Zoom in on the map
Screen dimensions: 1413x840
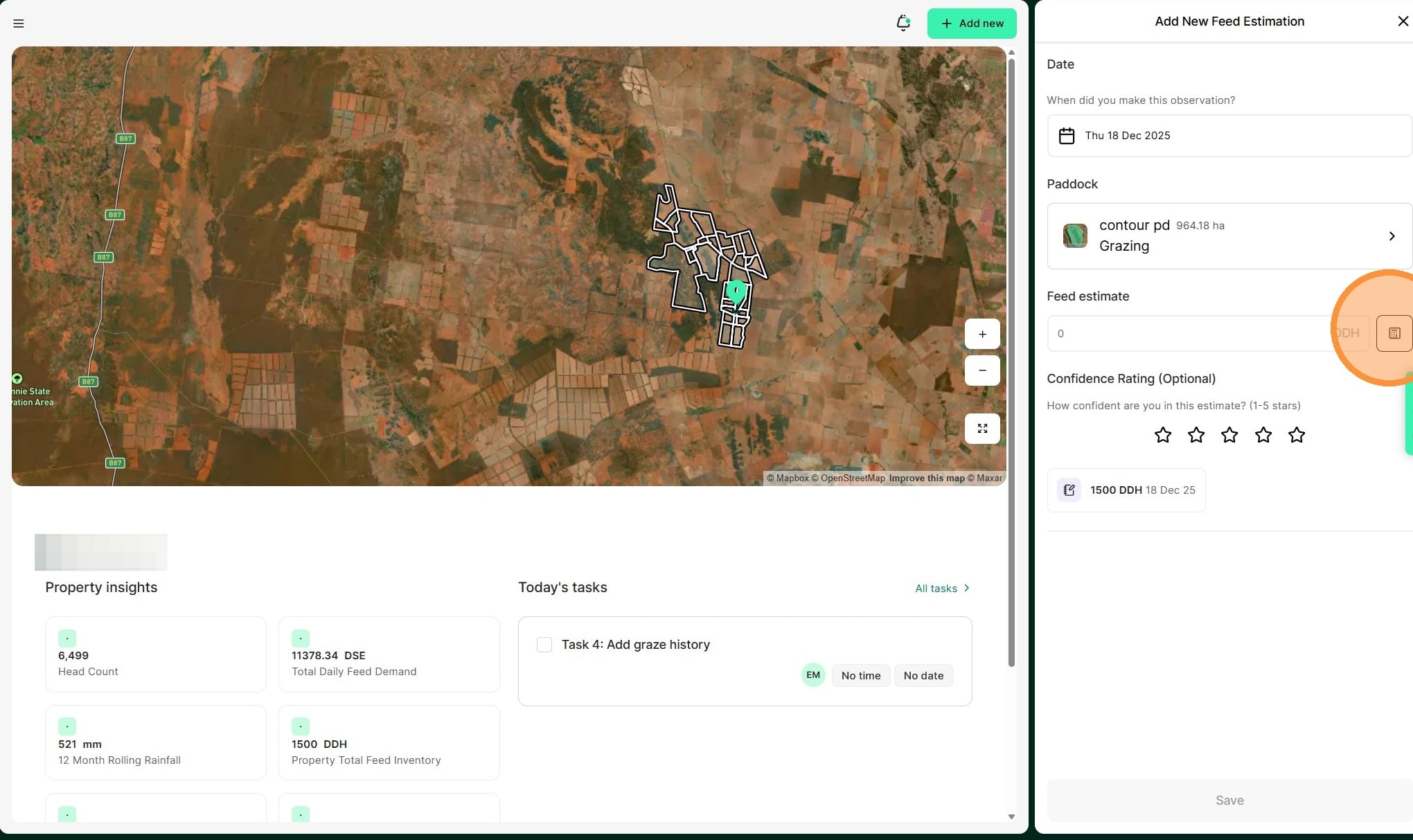point(981,334)
